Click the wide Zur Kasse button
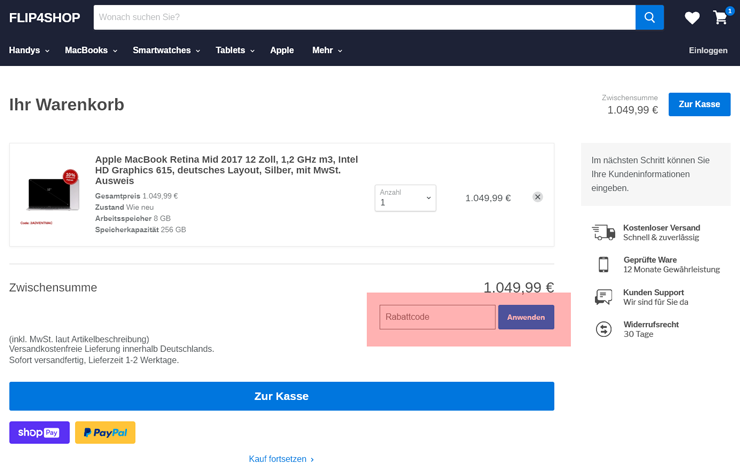740x467 pixels. click(x=281, y=396)
